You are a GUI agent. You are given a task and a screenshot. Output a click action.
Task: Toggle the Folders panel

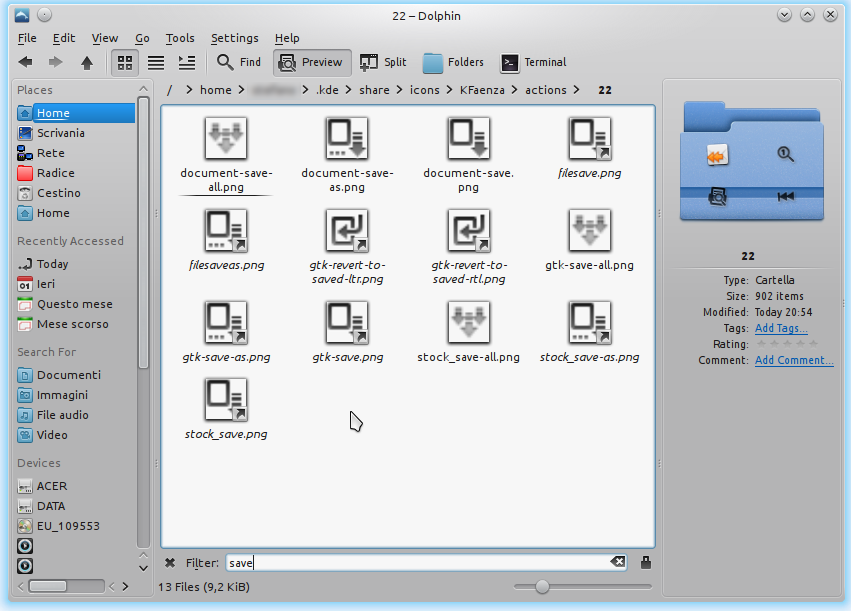point(453,62)
